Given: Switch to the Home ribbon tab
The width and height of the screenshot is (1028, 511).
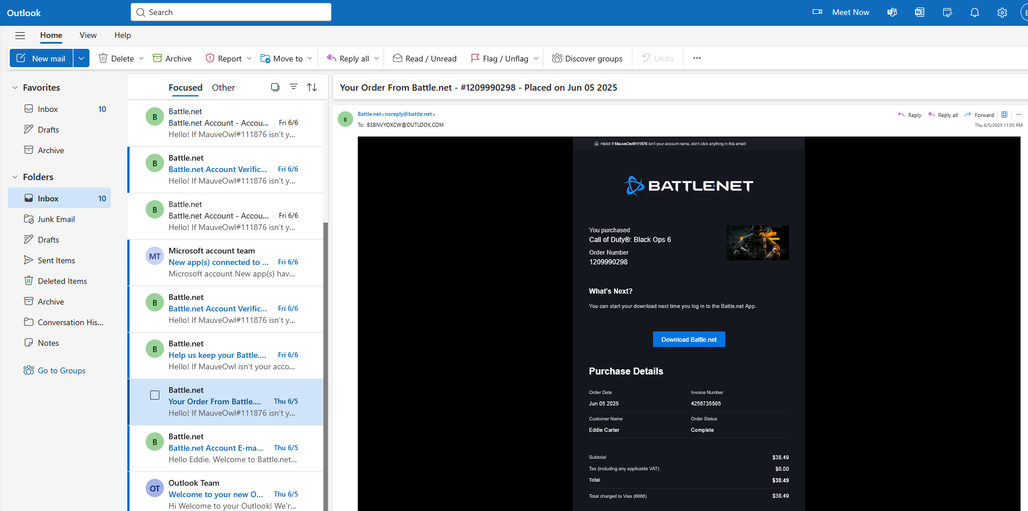Looking at the screenshot, I should 51,35.
